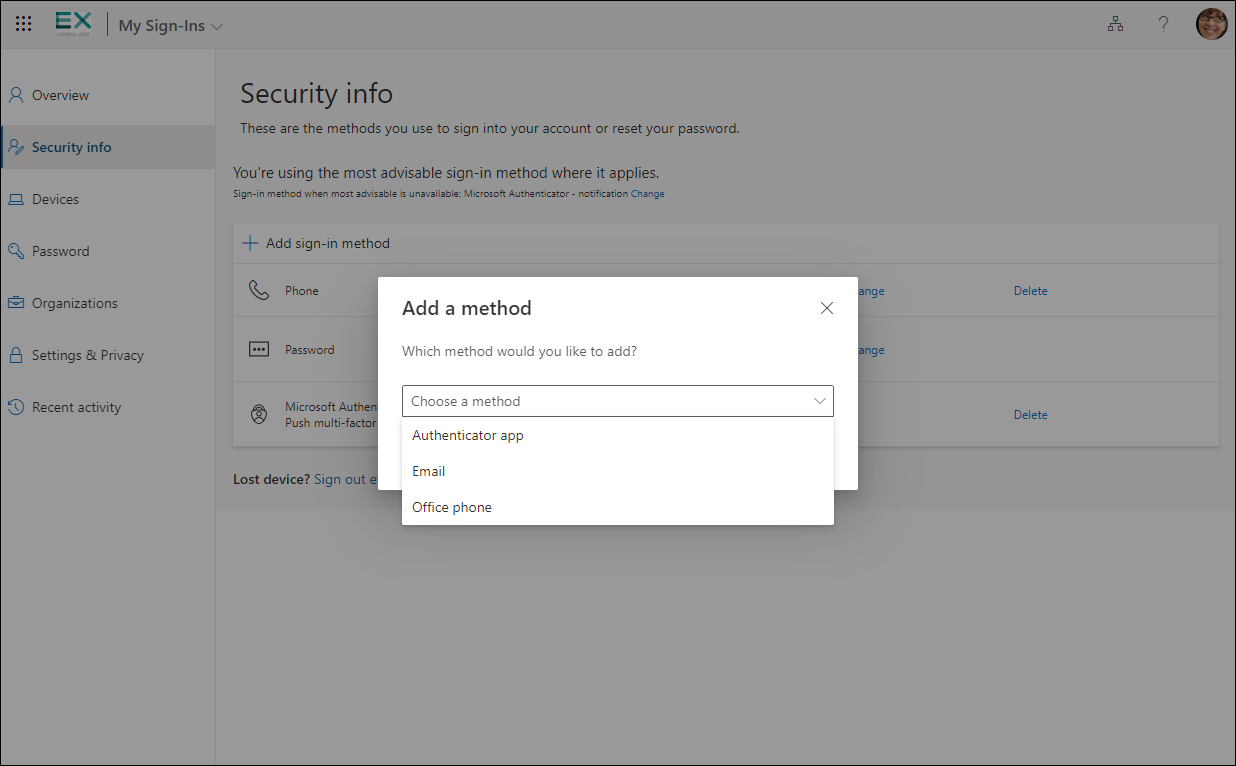Expand the My Sign-Ins title dropdown
The width and height of the screenshot is (1236, 766).
(170, 26)
